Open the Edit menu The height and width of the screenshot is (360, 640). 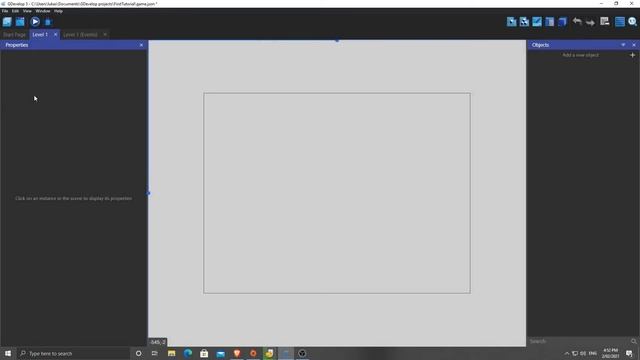pos(15,11)
